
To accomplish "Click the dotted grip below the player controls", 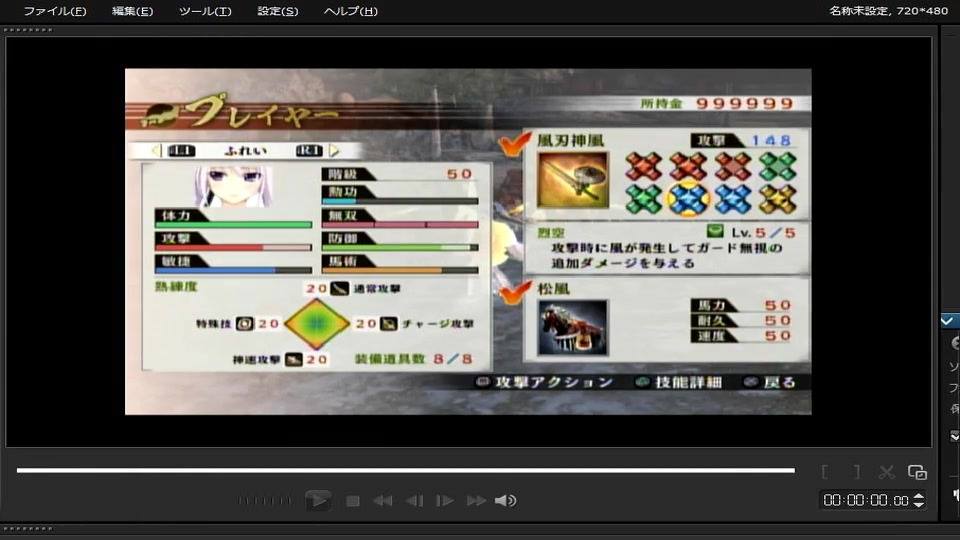I will pyautogui.click(x=28, y=528).
